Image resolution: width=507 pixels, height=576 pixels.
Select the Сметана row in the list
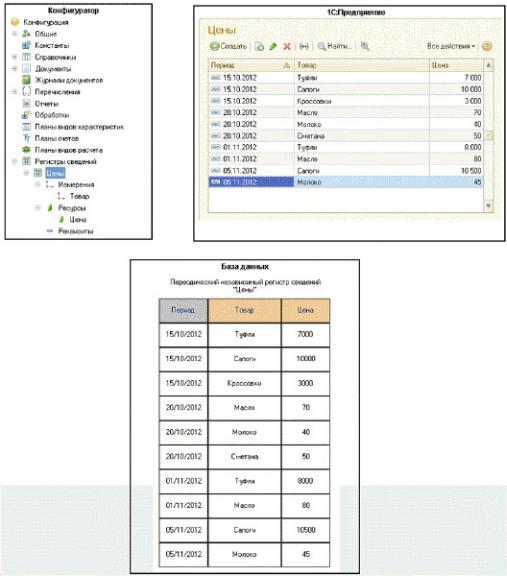click(x=346, y=136)
